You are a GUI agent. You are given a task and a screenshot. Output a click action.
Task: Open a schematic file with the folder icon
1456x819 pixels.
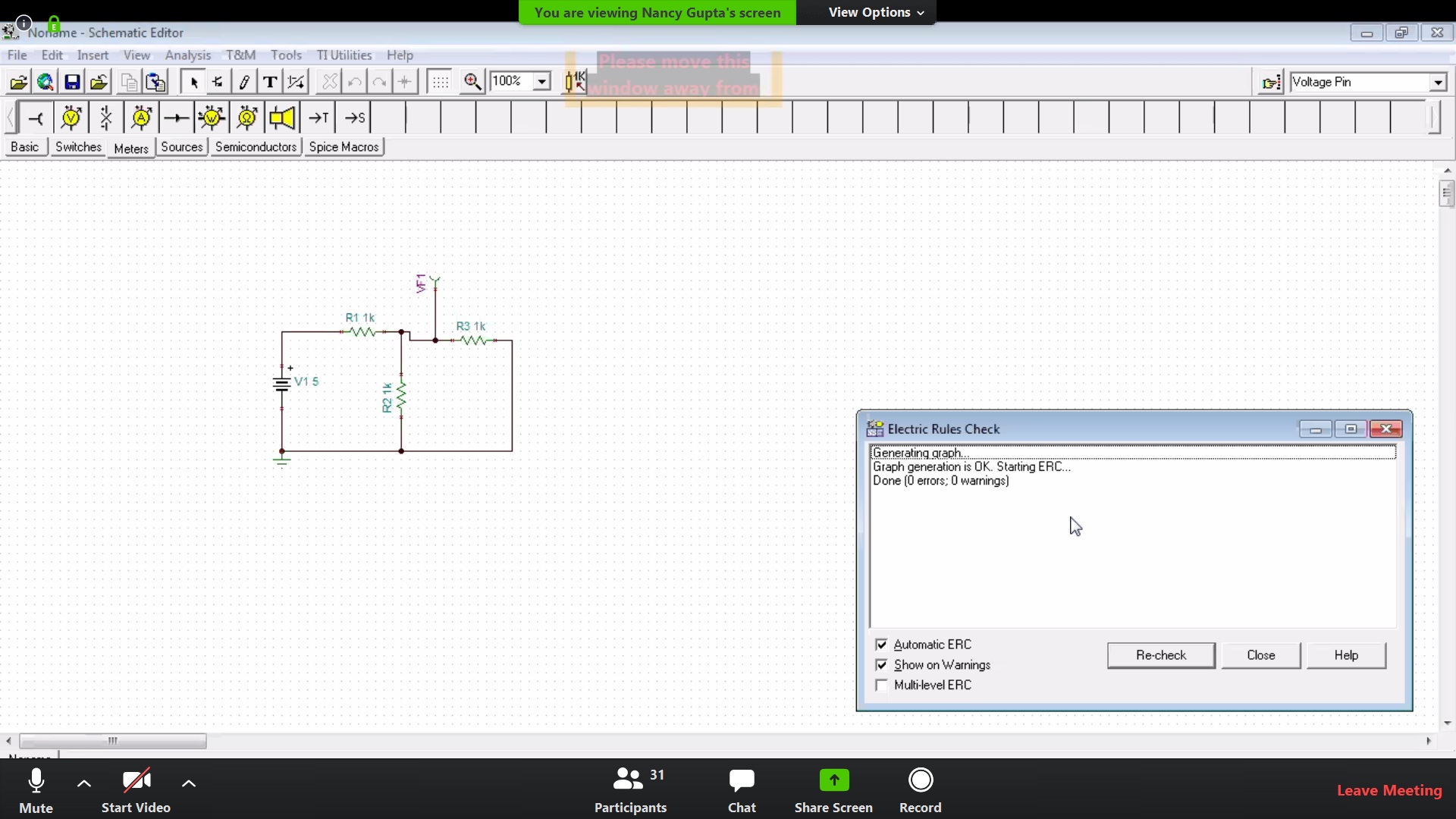19,82
